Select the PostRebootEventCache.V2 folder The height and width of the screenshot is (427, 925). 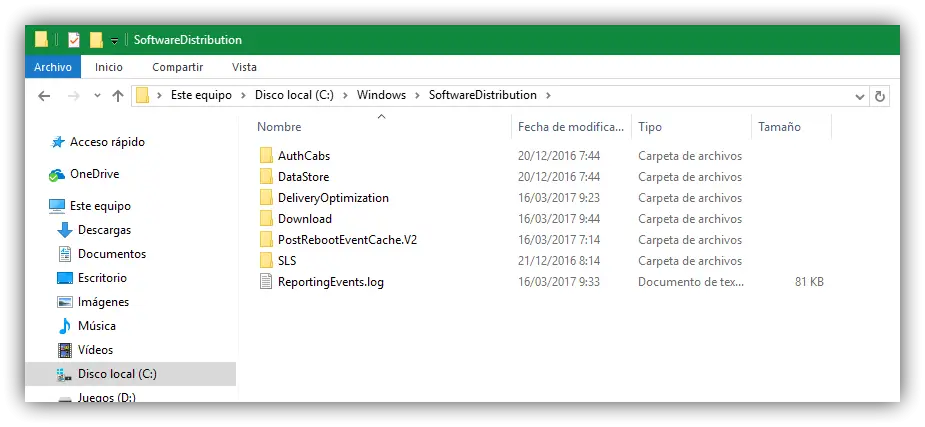tap(347, 240)
